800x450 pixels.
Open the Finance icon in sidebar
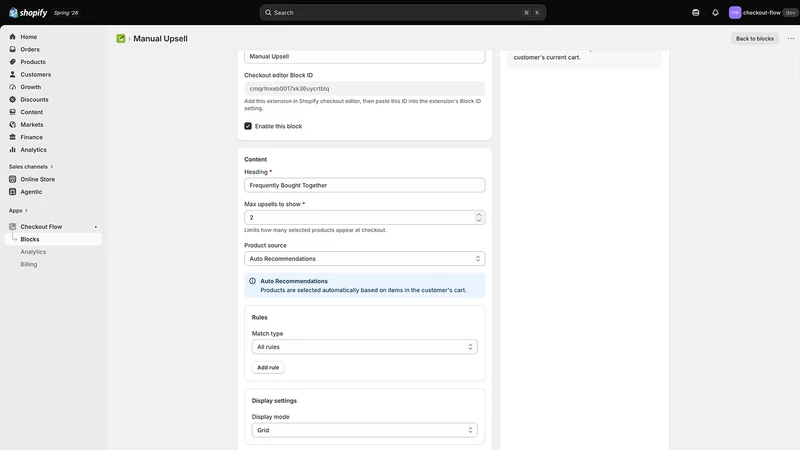click(13, 137)
